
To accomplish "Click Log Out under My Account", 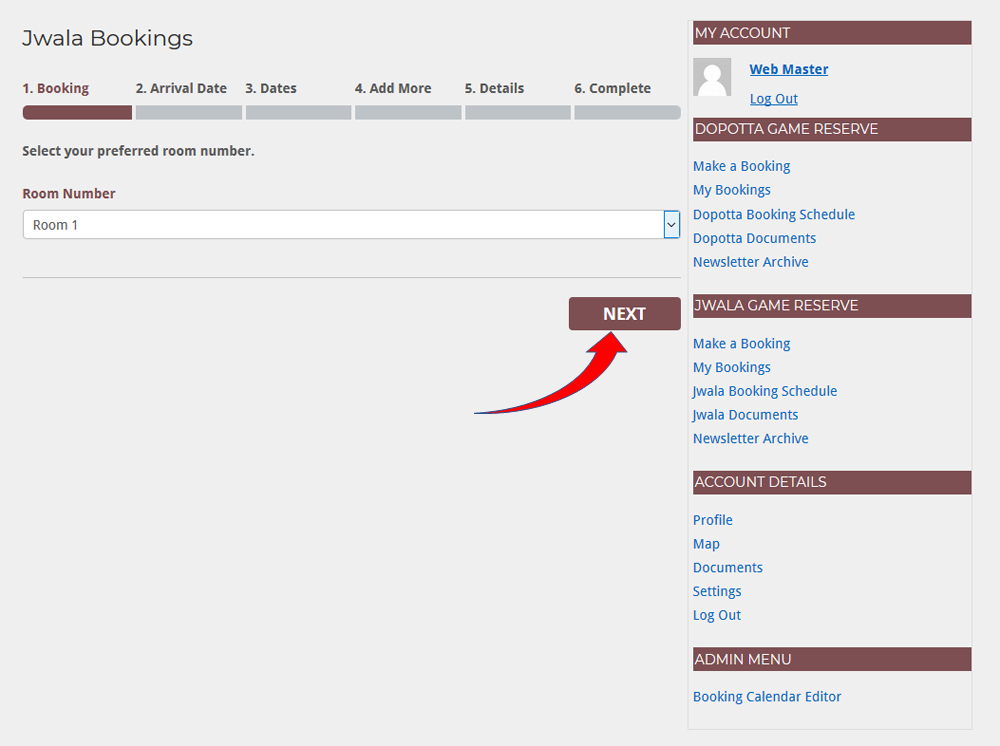I will tap(773, 99).
